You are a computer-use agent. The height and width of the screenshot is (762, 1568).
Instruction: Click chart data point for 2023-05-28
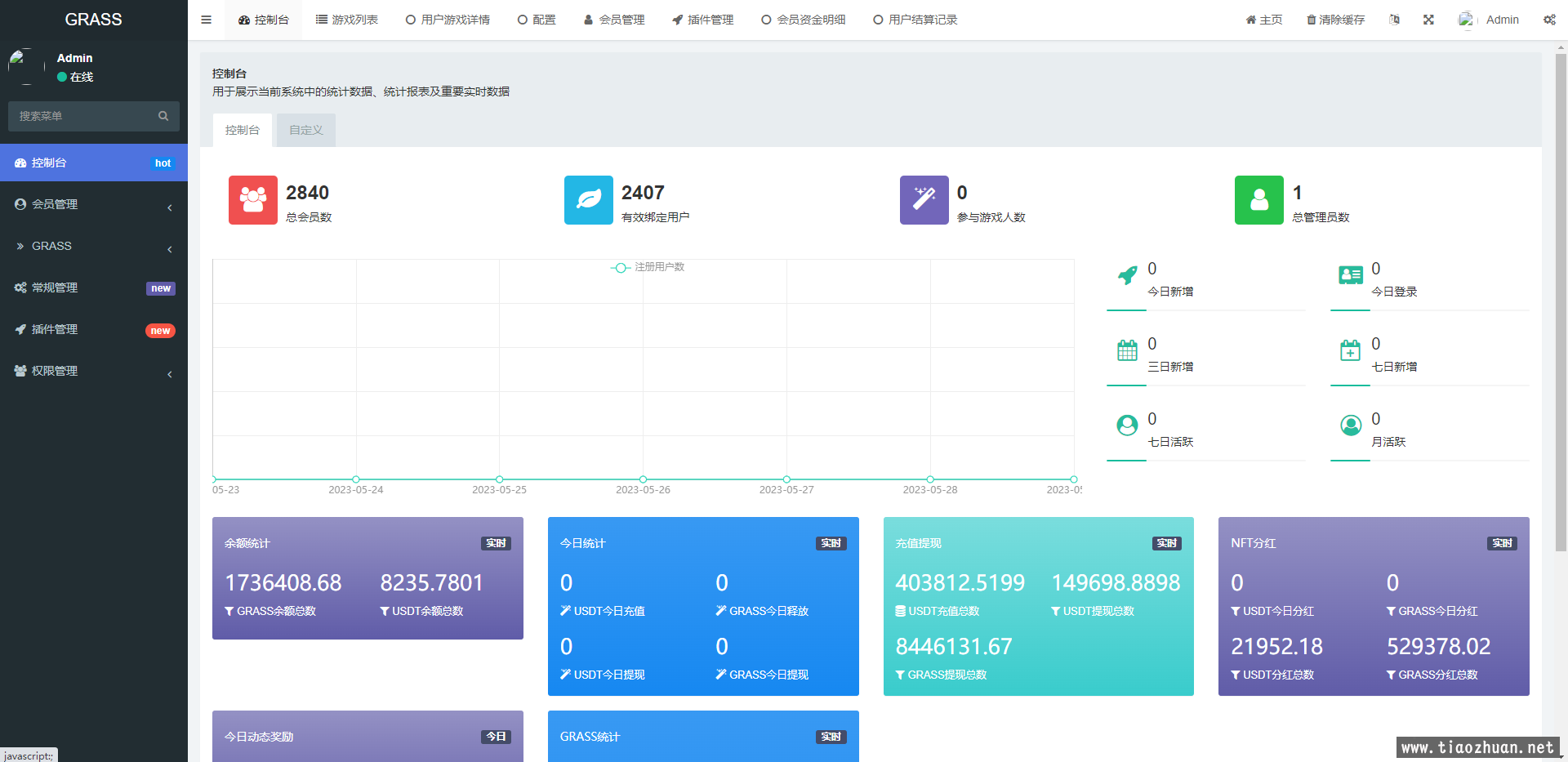(x=930, y=479)
